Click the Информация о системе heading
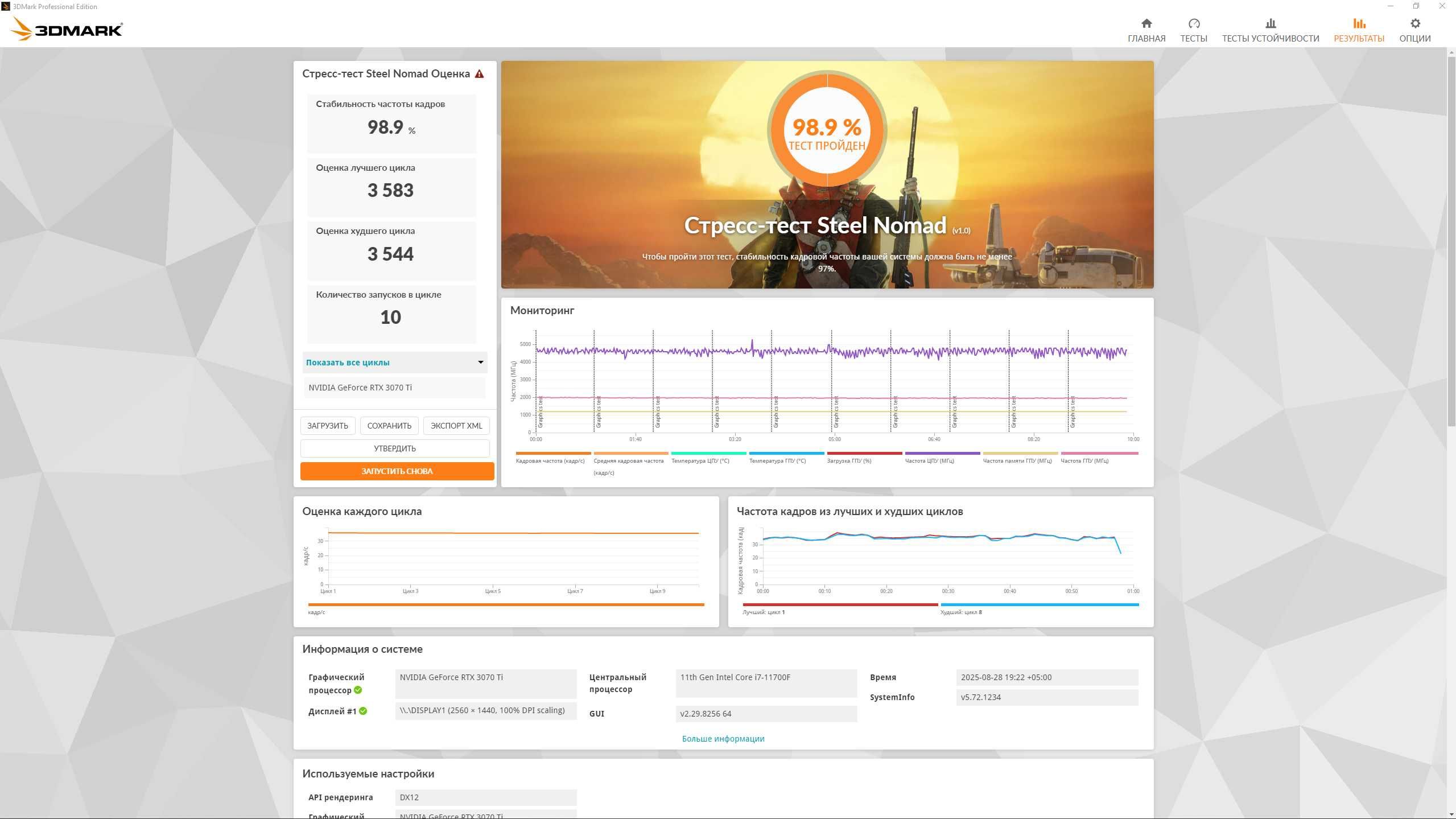 362,649
